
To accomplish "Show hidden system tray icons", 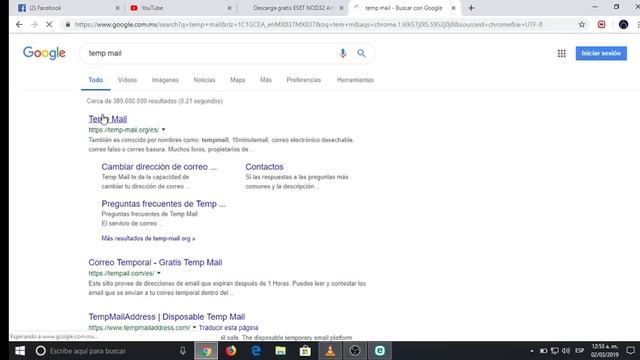I will pos(532,351).
